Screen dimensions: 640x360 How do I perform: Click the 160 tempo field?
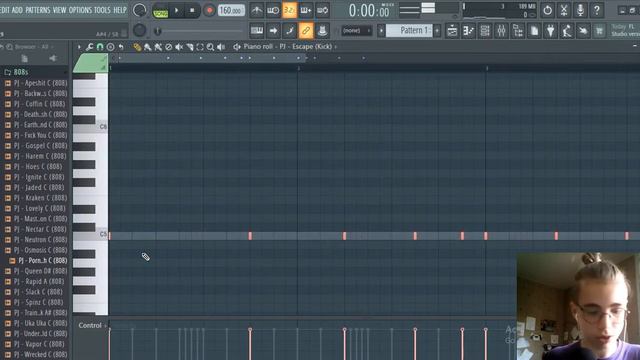click(x=231, y=10)
